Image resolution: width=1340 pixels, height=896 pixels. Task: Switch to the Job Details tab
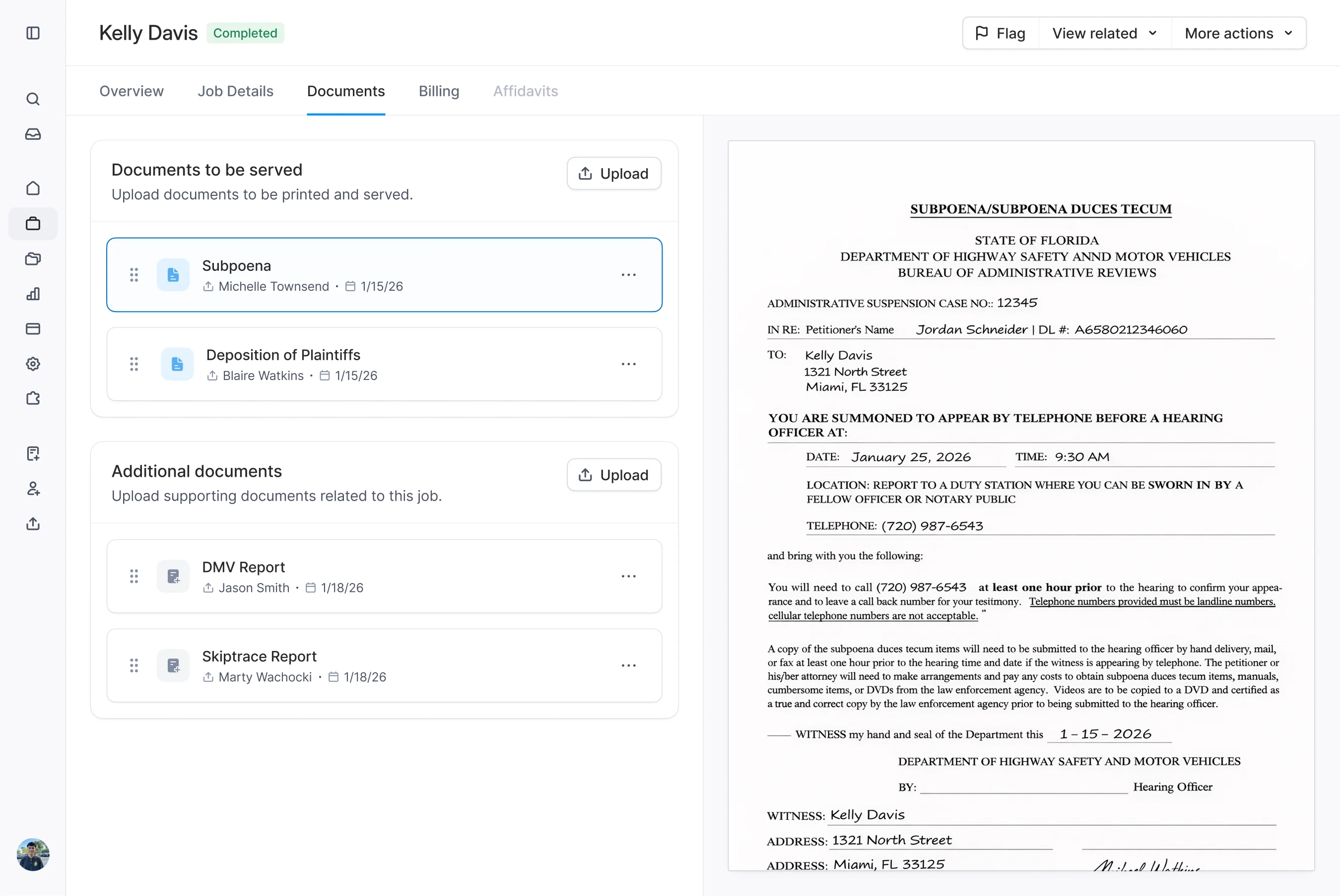235,91
